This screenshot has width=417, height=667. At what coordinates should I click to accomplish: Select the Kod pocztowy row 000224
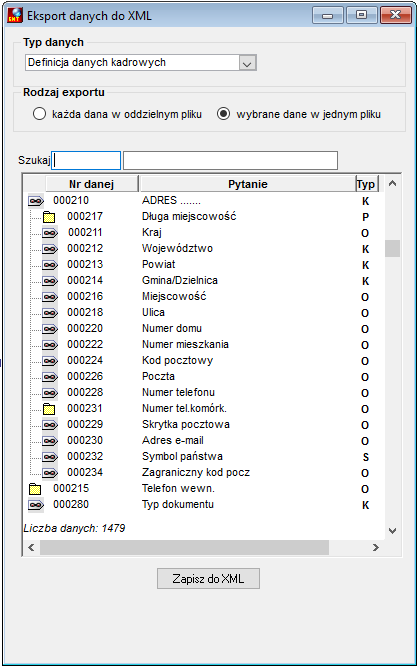(204, 361)
